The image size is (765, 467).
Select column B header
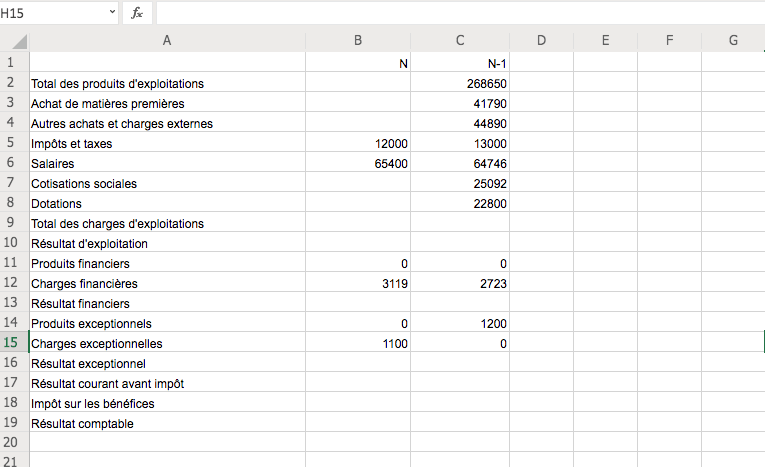click(x=358, y=41)
